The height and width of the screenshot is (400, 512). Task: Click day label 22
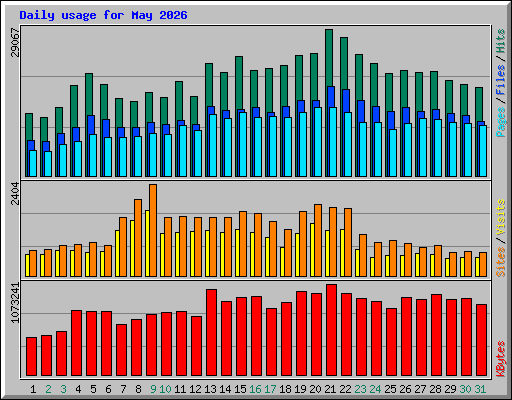click(x=345, y=389)
